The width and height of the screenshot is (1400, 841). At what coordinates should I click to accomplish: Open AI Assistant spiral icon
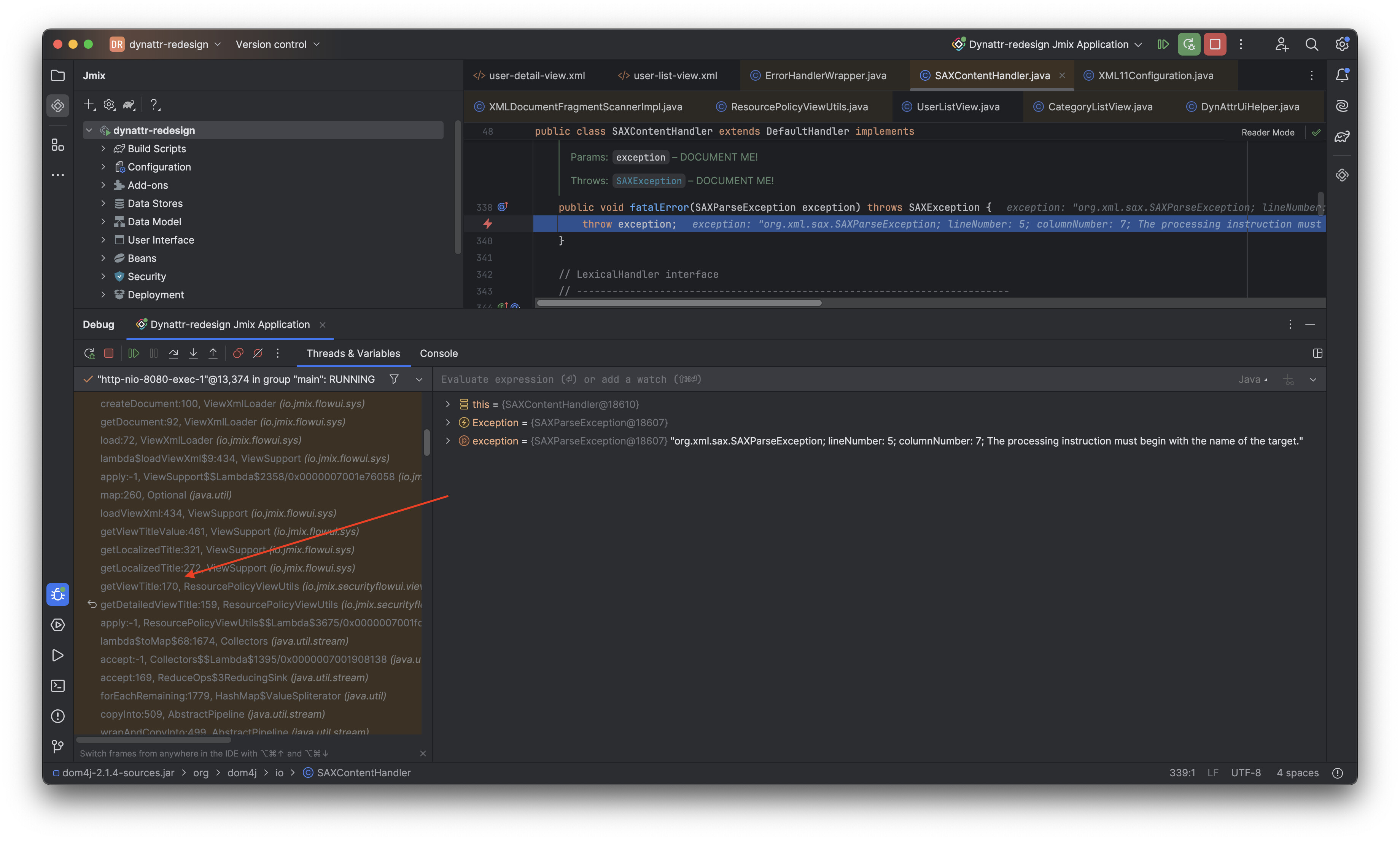tap(1342, 105)
